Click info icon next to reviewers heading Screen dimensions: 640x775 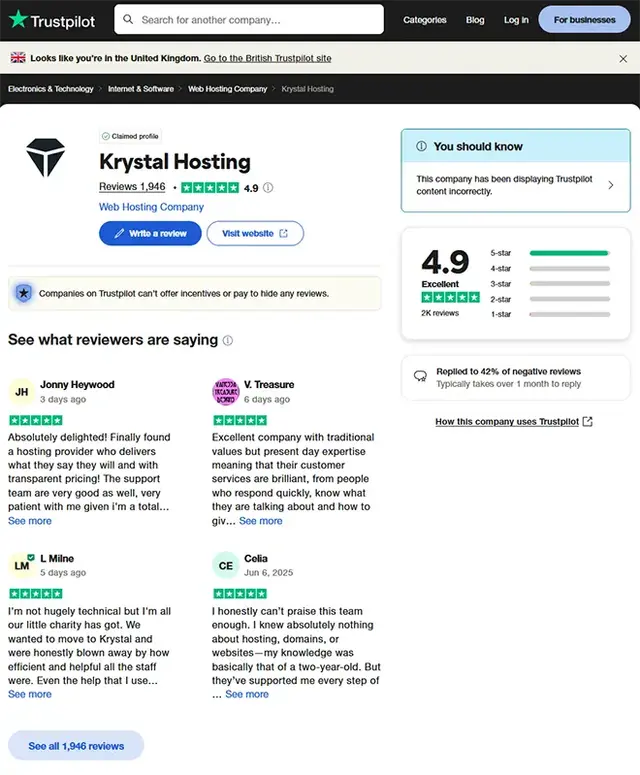[x=227, y=341]
